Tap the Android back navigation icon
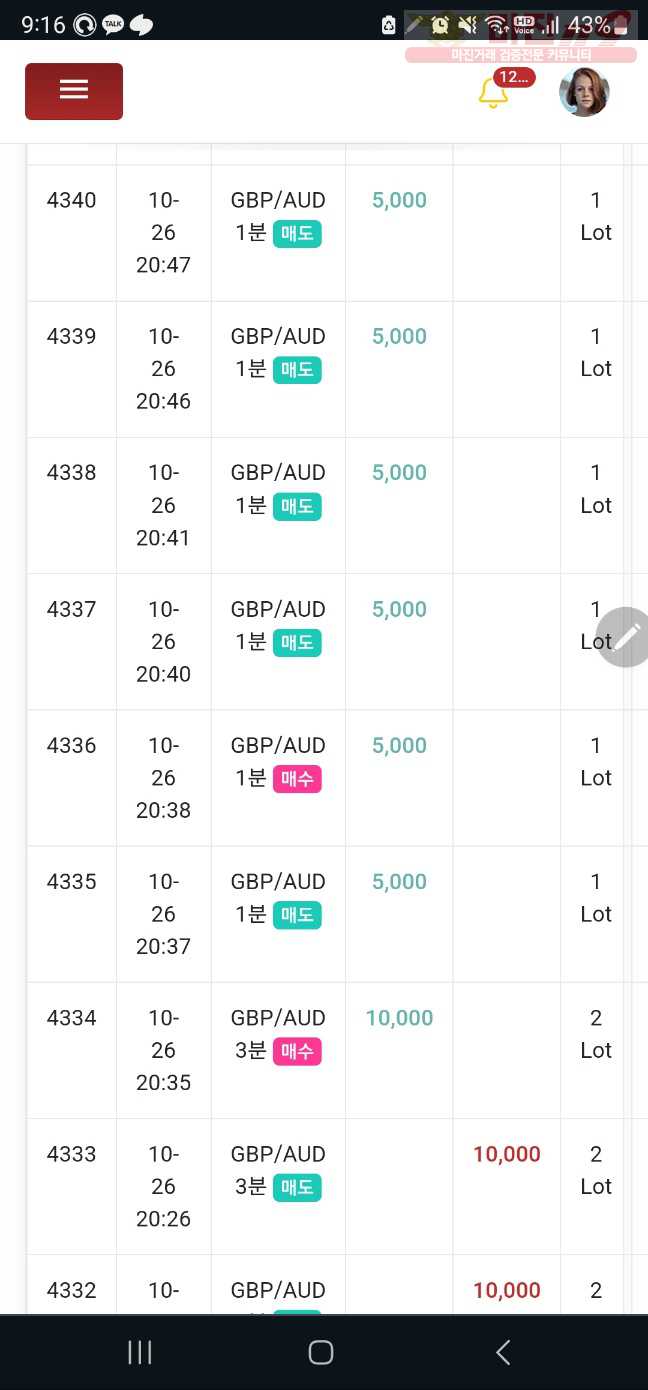 (x=503, y=1353)
